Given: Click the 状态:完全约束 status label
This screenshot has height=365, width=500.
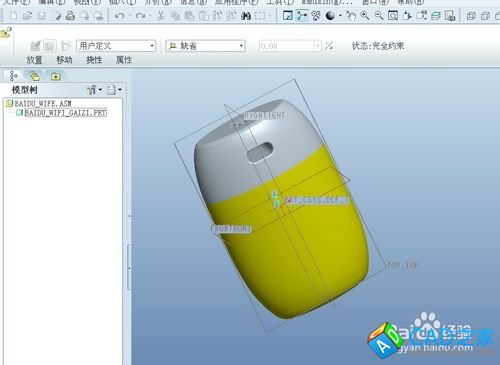Looking at the screenshot, I should point(378,46).
